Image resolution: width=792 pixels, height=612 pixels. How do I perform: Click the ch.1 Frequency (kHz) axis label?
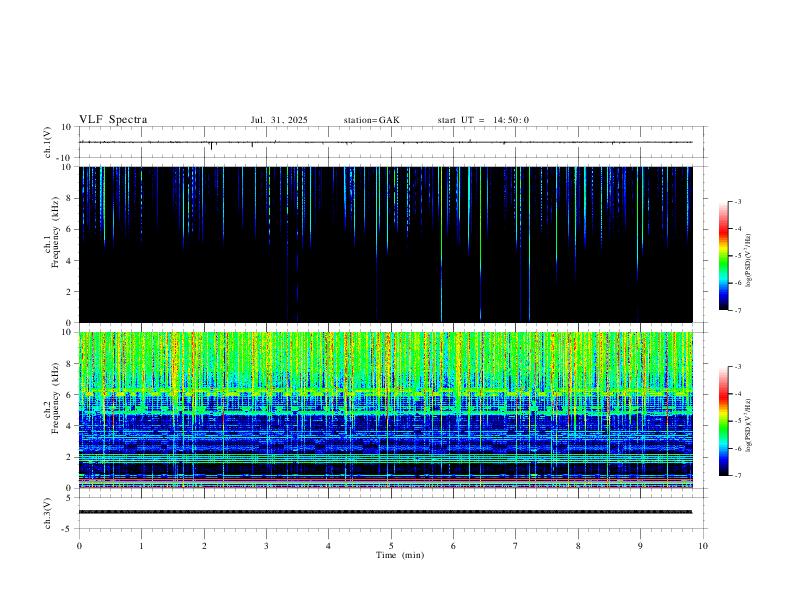click(x=52, y=231)
